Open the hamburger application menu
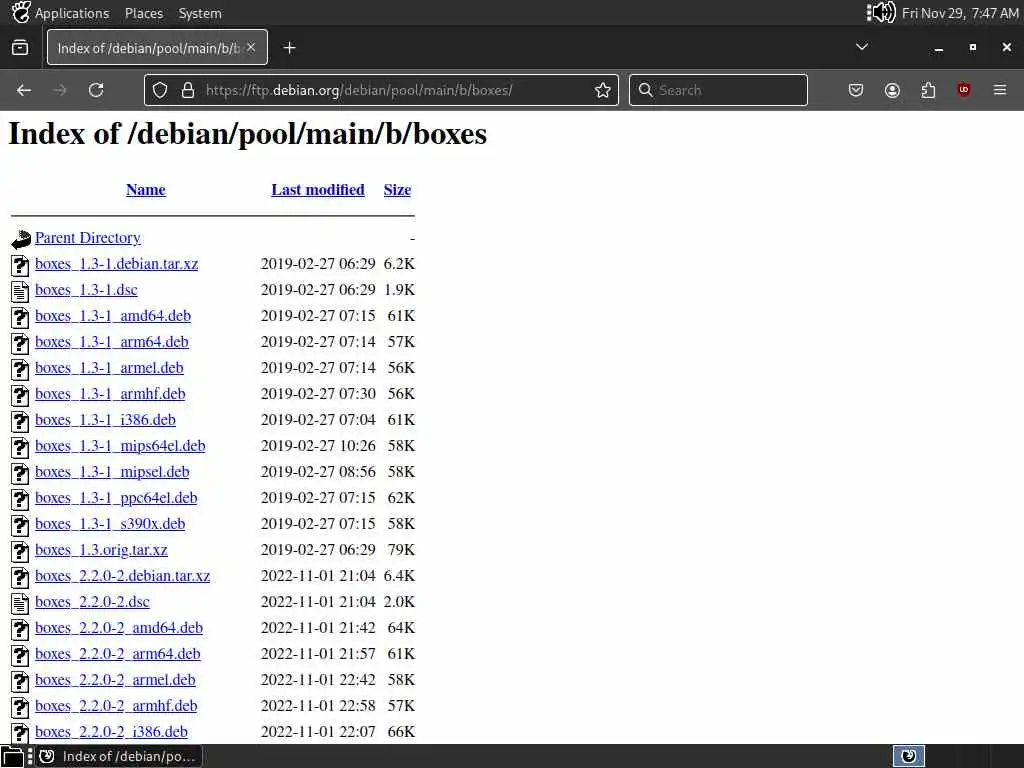The width and height of the screenshot is (1024, 768). [x=1000, y=90]
